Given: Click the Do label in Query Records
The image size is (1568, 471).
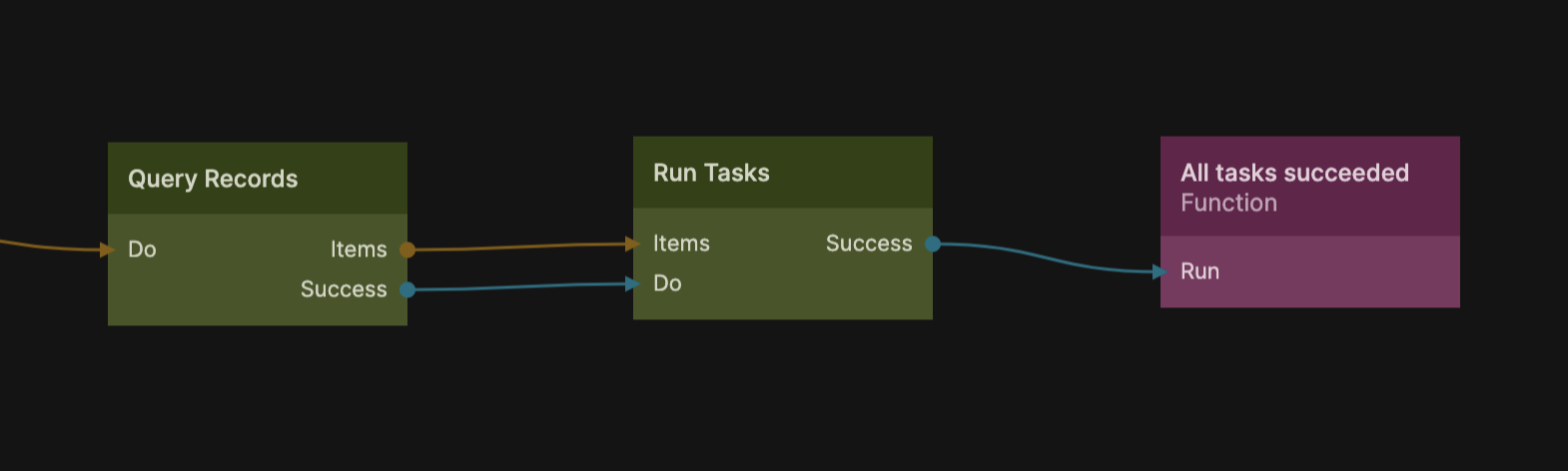Looking at the screenshot, I should 142,249.
